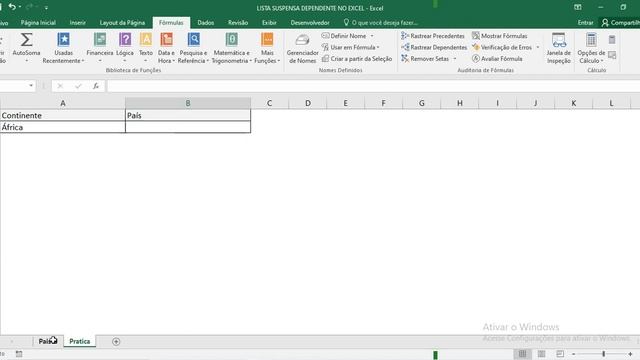Open Janela de Inspeção

(558, 48)
